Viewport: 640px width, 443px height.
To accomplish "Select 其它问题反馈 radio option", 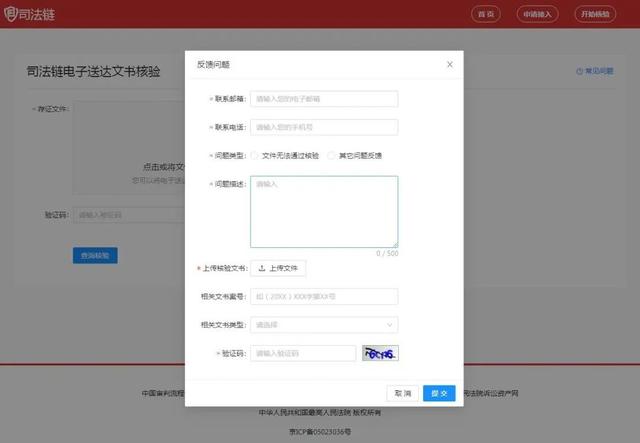I will coord(331,156).
